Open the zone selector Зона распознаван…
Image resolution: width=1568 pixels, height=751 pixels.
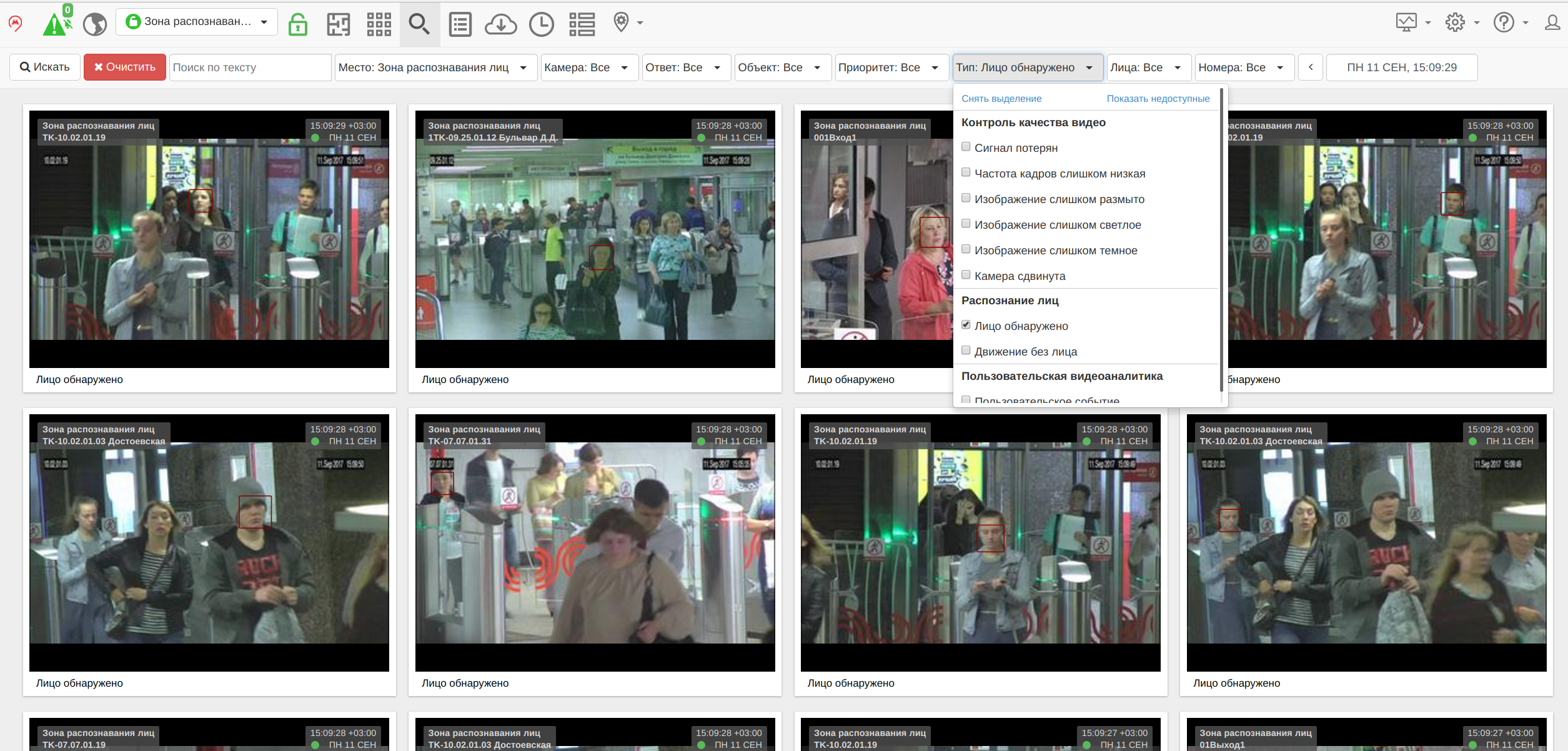[197, 22]
